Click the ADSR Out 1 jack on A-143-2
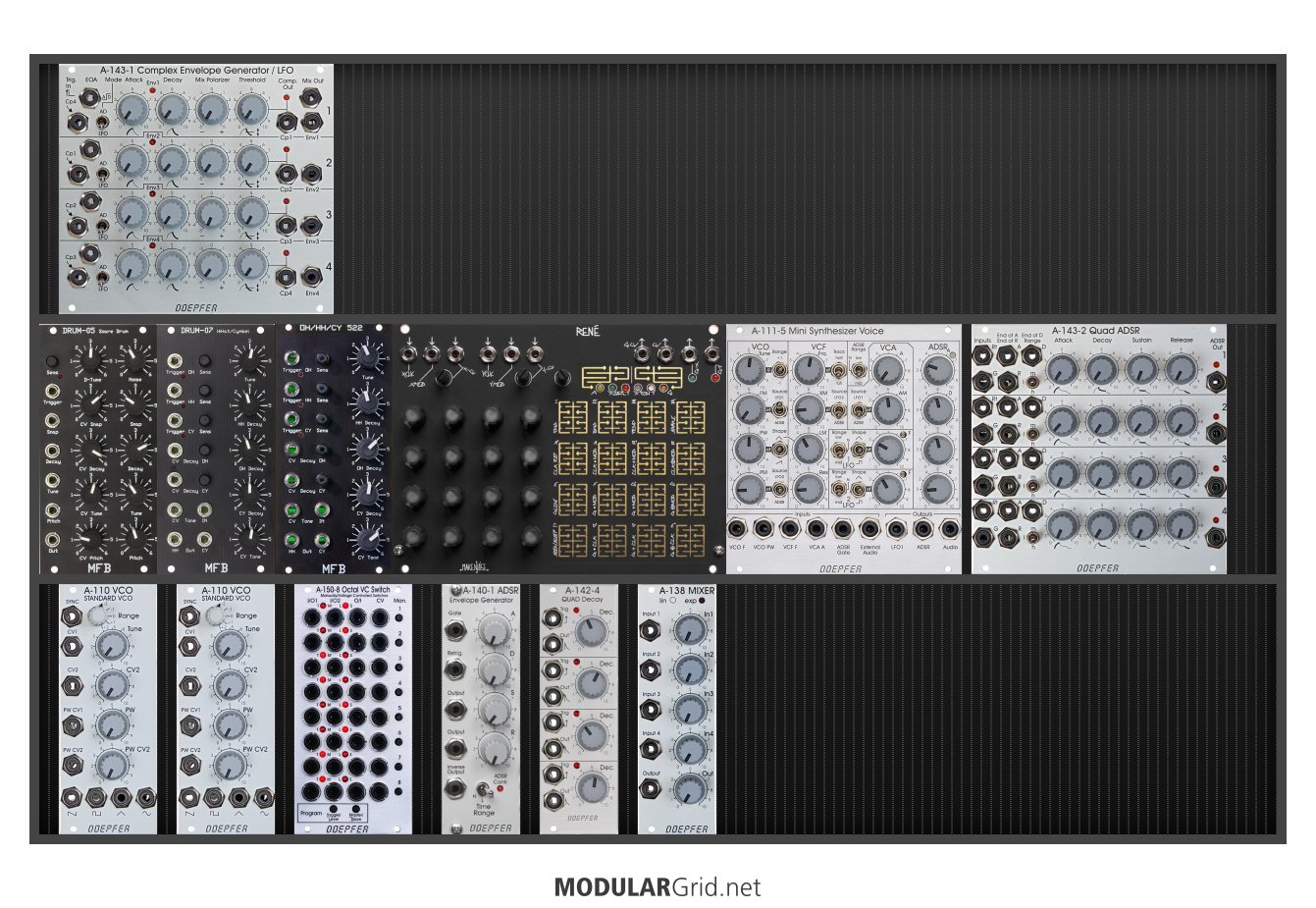Image resolution: width=1316 pixels, height=908 pixels. [1217, 383]
